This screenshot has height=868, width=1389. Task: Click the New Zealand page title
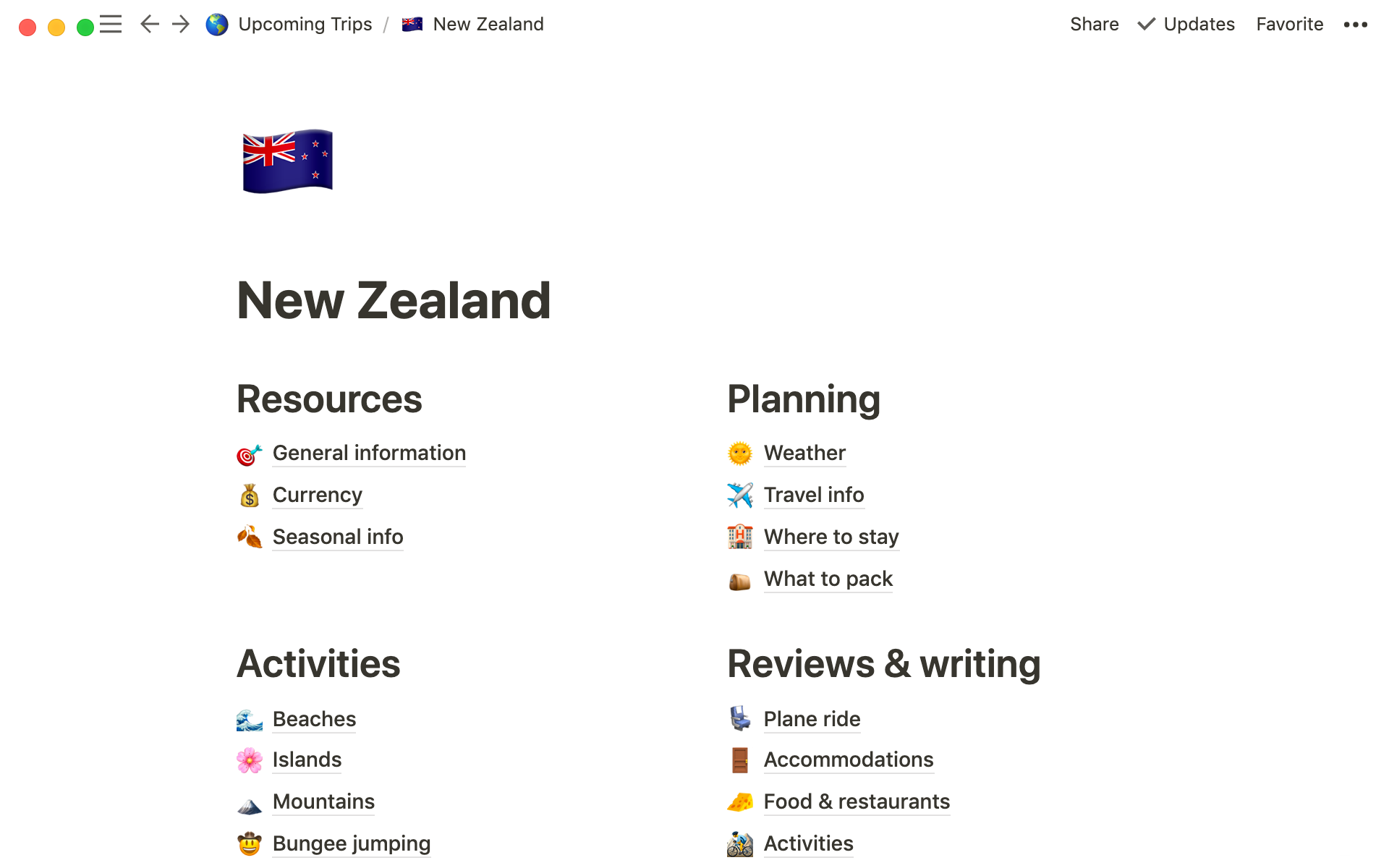tap(394, 300)
